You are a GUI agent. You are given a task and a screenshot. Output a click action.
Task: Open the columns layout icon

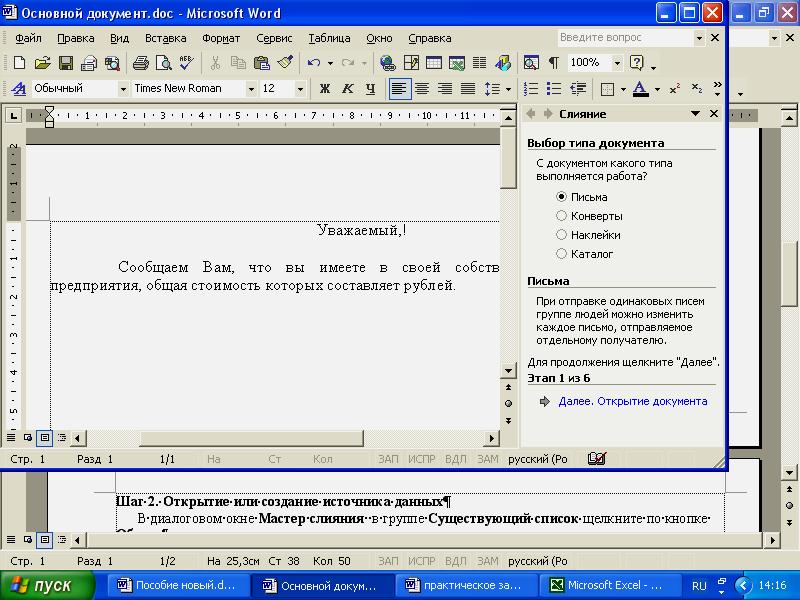coord(479,63)
